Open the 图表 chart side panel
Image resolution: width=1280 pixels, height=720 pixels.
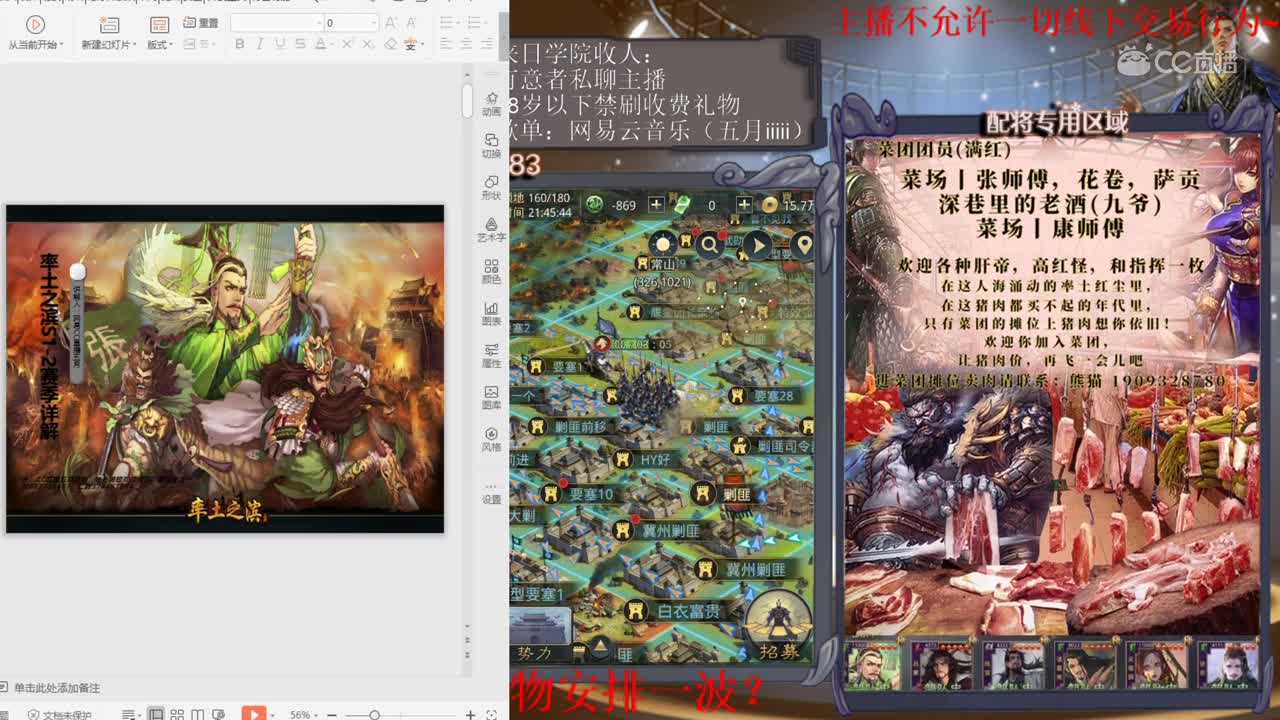(x=491, y=314)
